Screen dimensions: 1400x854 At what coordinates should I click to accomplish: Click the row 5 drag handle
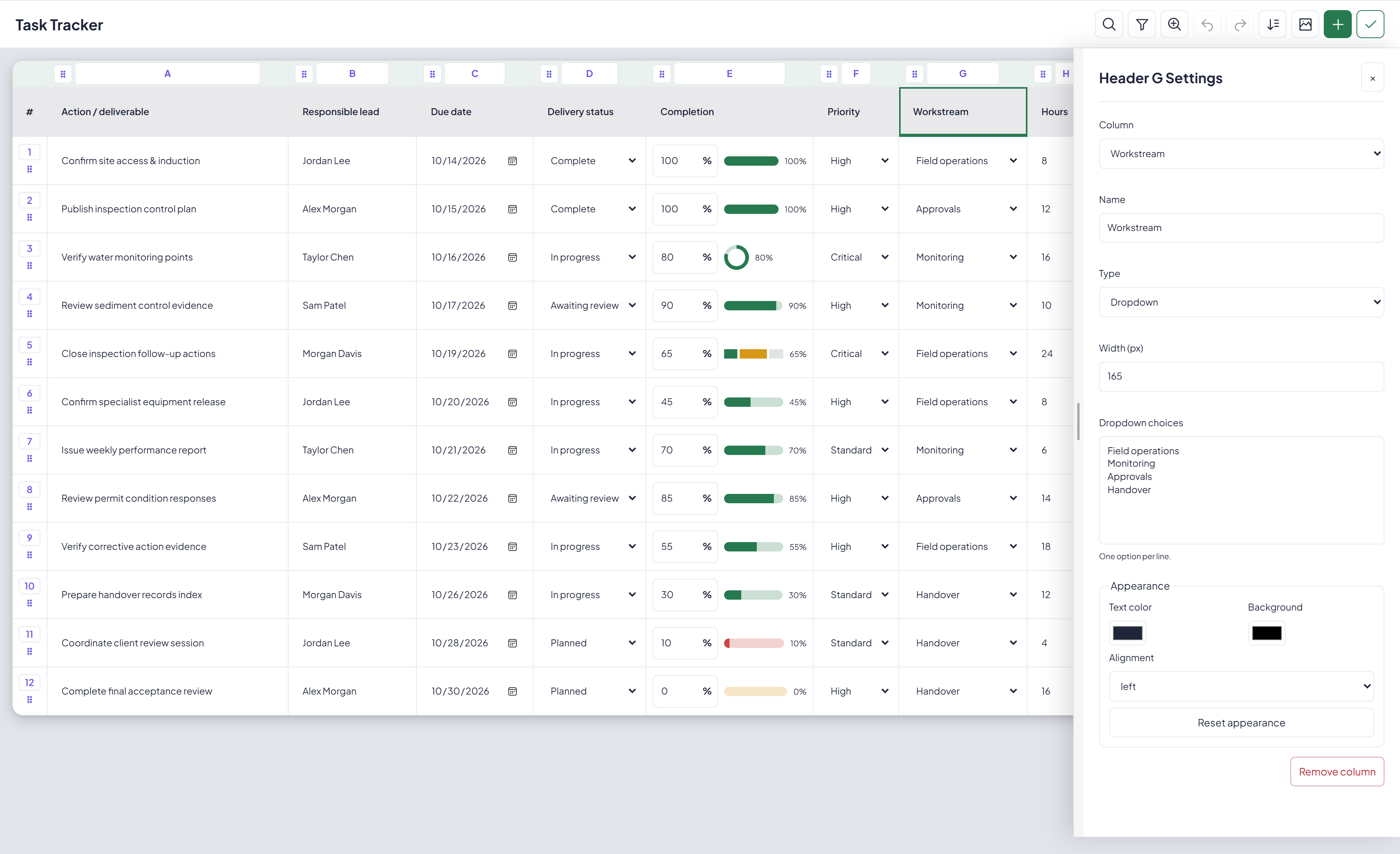pyautogui.click(x=30, y=362)
